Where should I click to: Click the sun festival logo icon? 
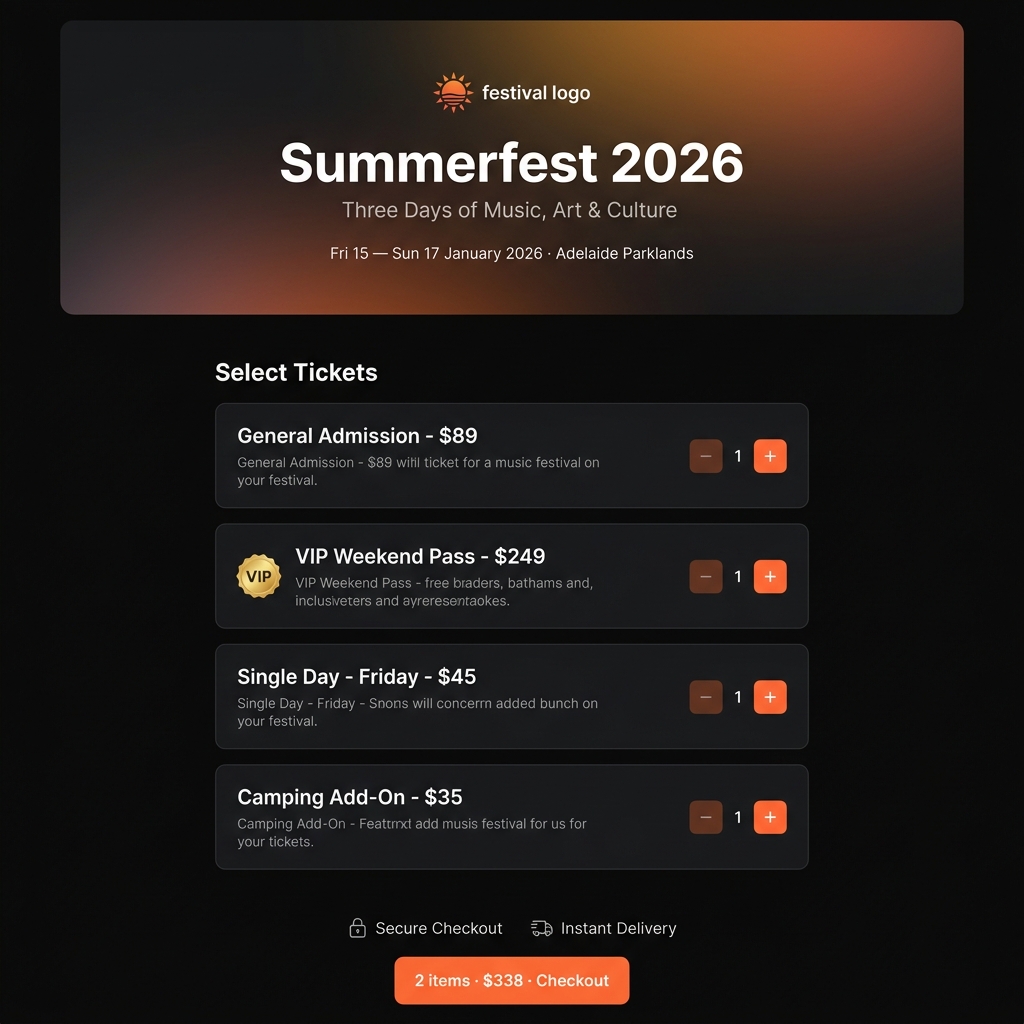tap(453, 93)
